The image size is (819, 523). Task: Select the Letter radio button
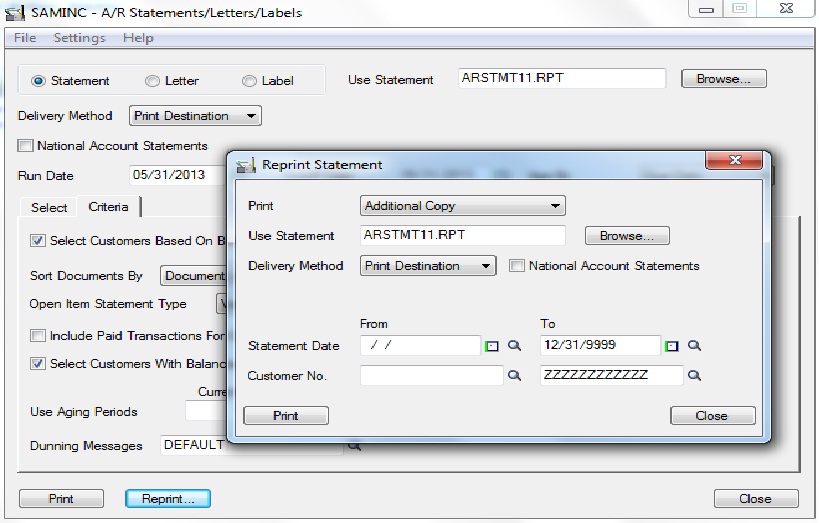tap(153, 81)
